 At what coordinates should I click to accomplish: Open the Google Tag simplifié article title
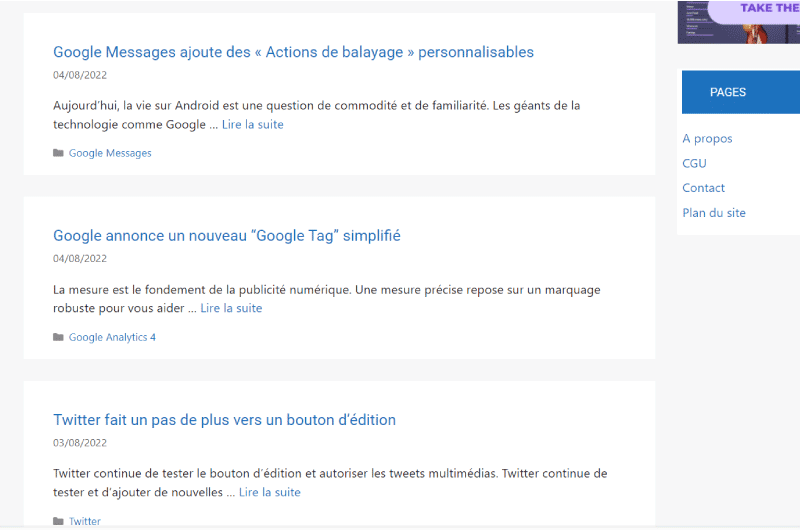click(227, 236)
